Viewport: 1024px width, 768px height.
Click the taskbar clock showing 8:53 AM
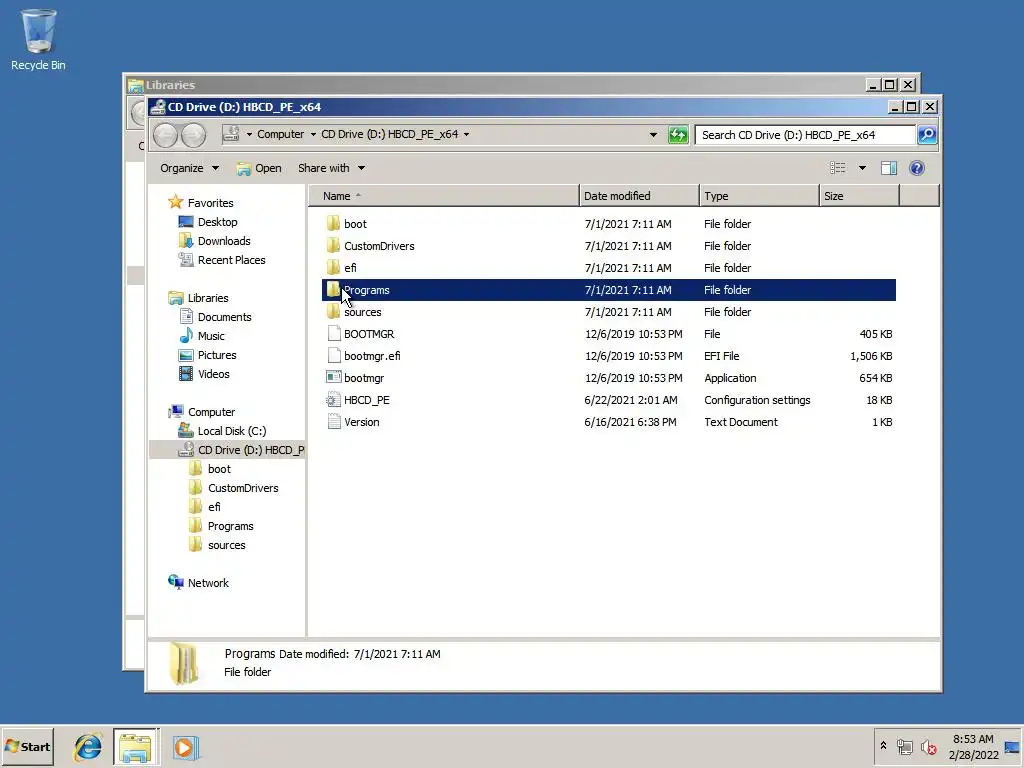[x=973, y=746]
